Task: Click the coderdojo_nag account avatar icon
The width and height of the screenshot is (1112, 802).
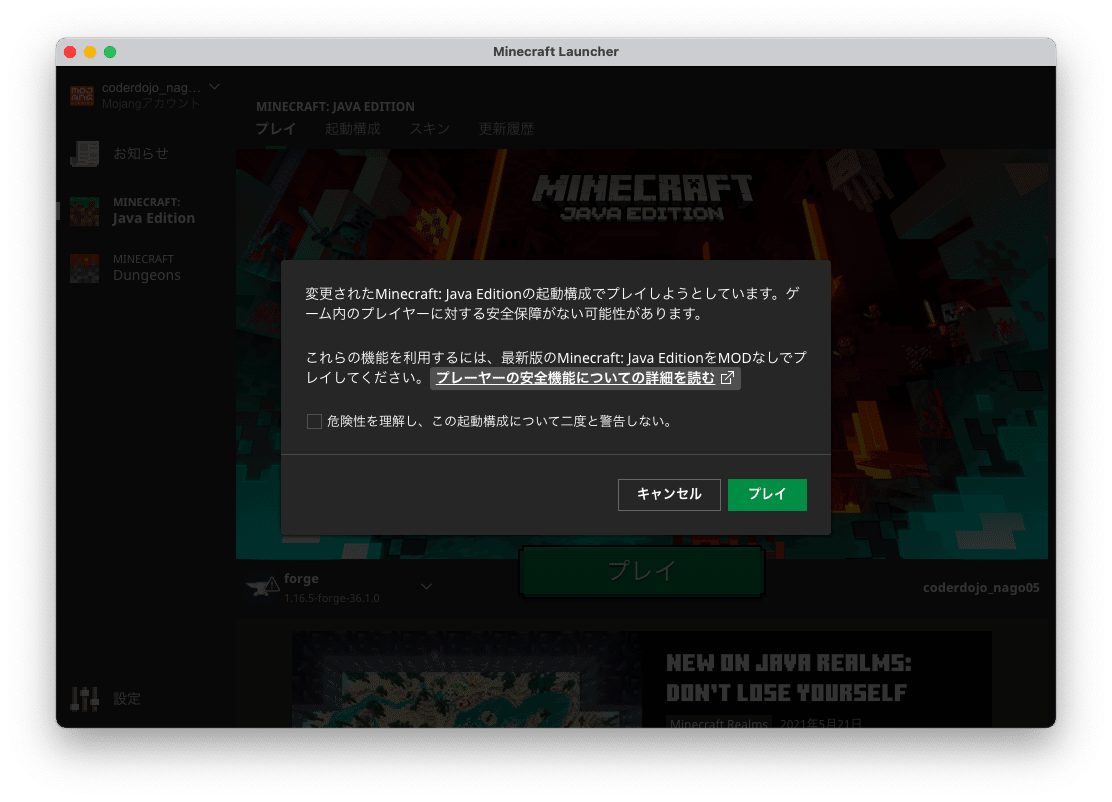Action: (x=82, y=94)
